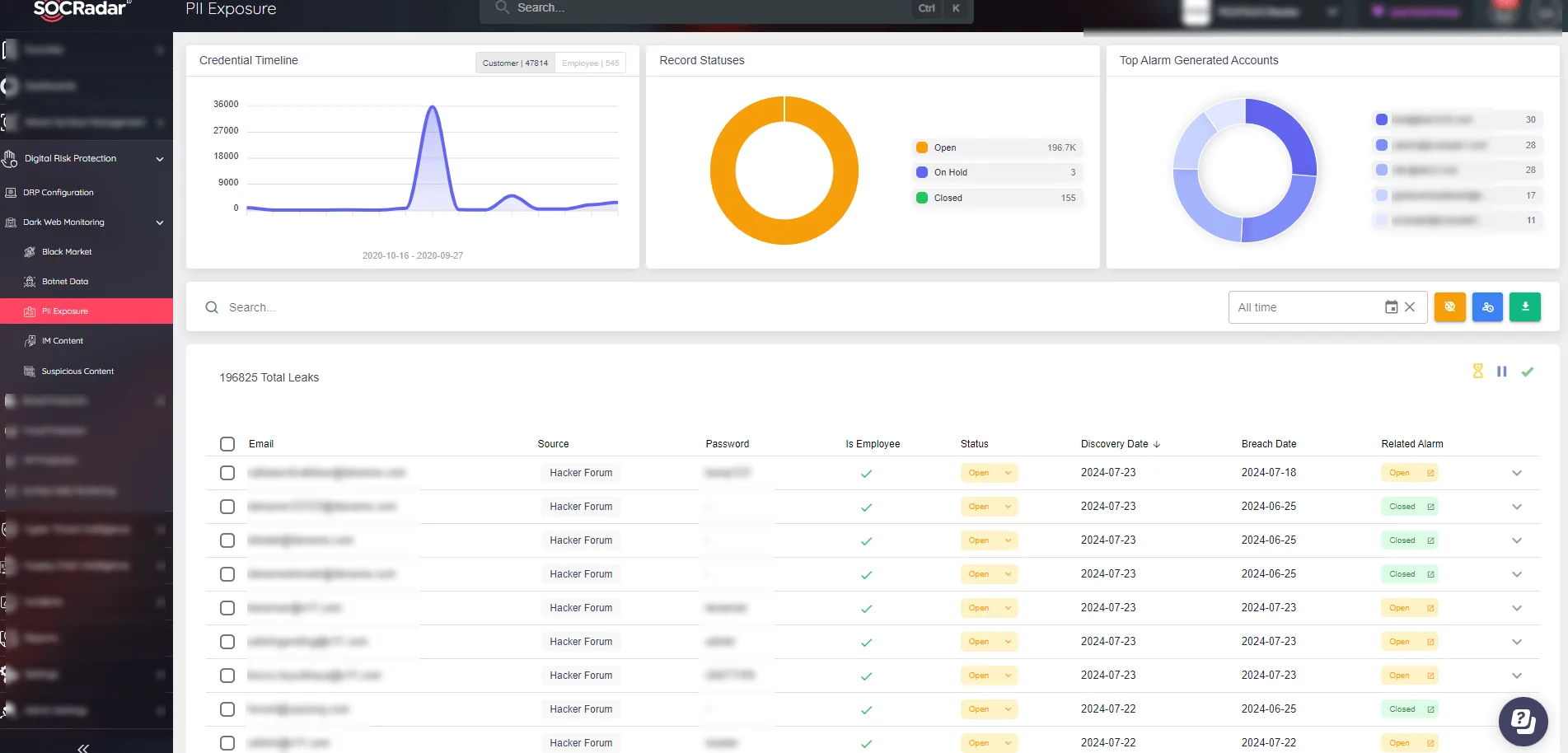This screenshot has height=753, width=1568.
Task: Check the sixth leak row checkbox
Action: point(227,642)
